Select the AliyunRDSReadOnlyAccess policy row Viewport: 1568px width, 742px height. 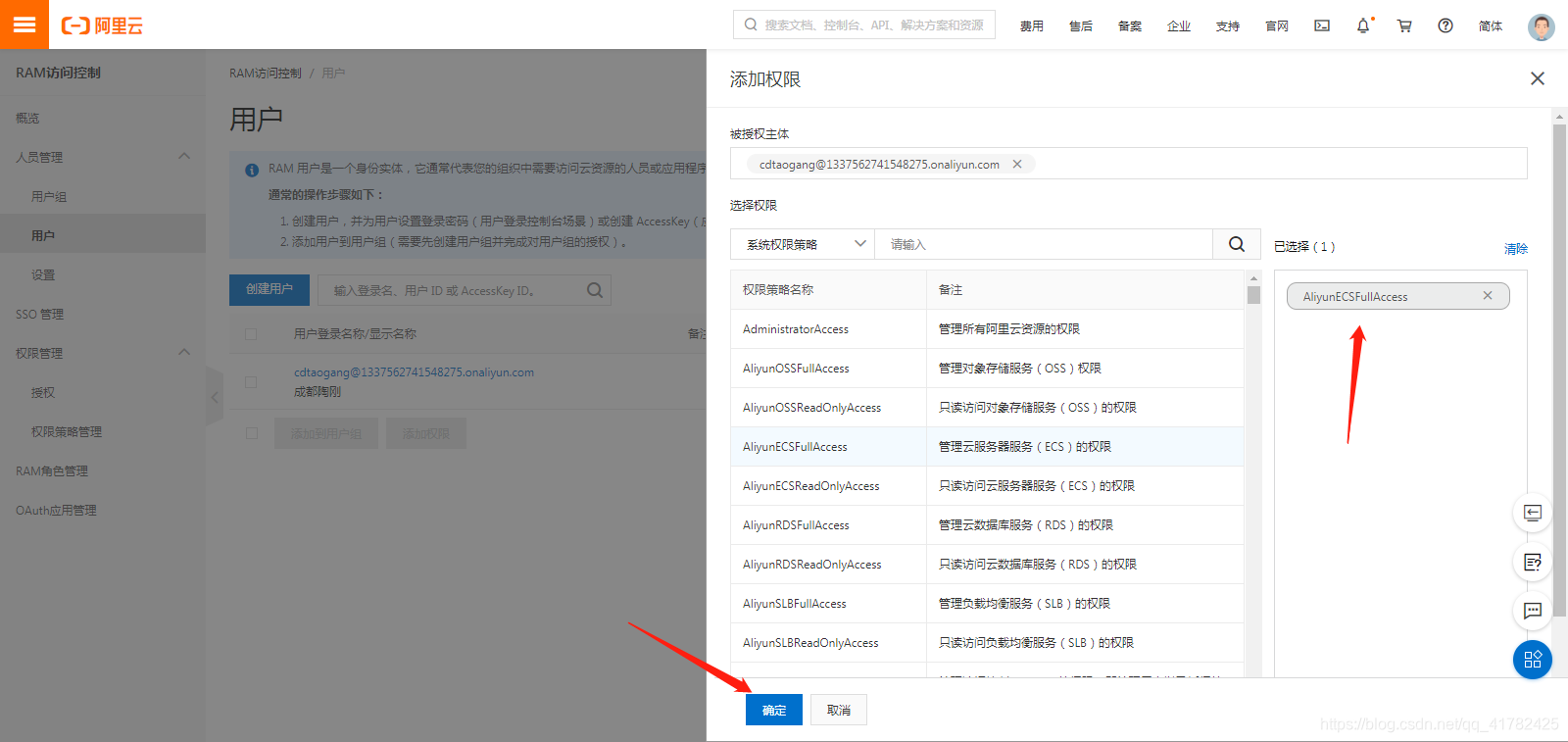click(987, 565)
